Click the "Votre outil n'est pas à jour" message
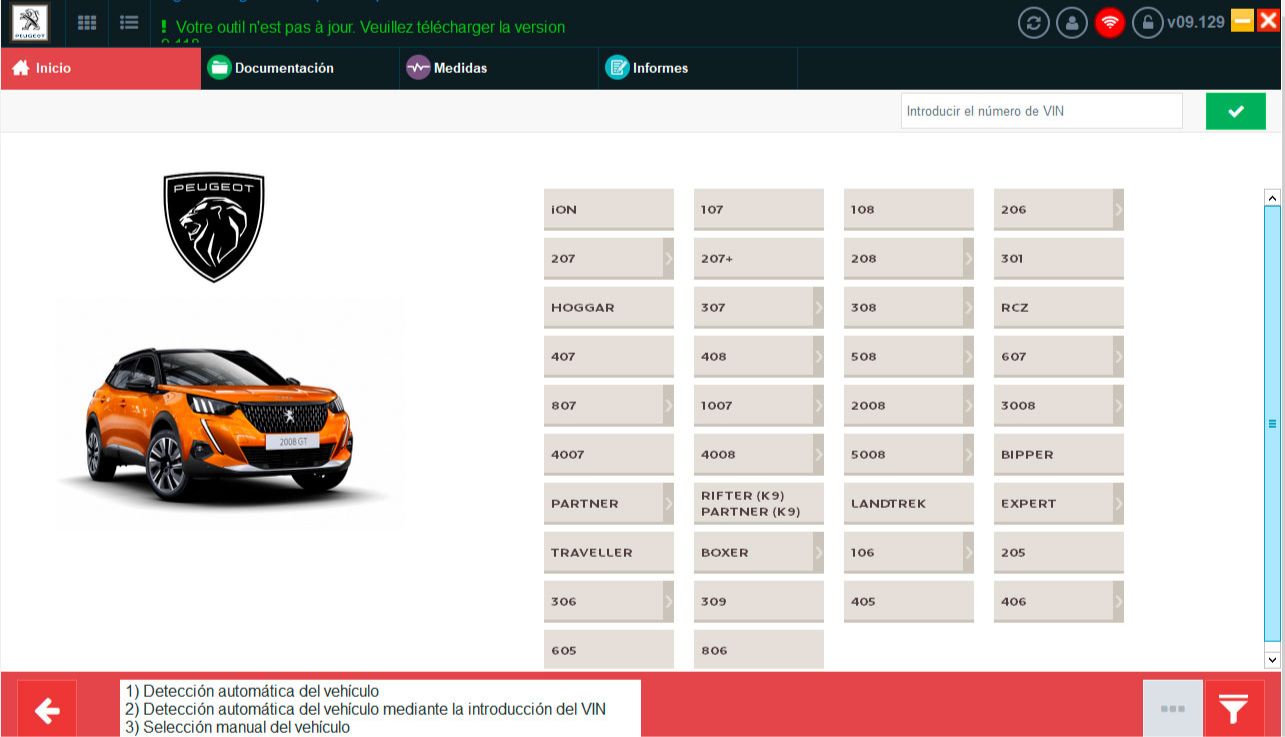Viewport: 1285px width, 737px height. [x=370, y=27]
